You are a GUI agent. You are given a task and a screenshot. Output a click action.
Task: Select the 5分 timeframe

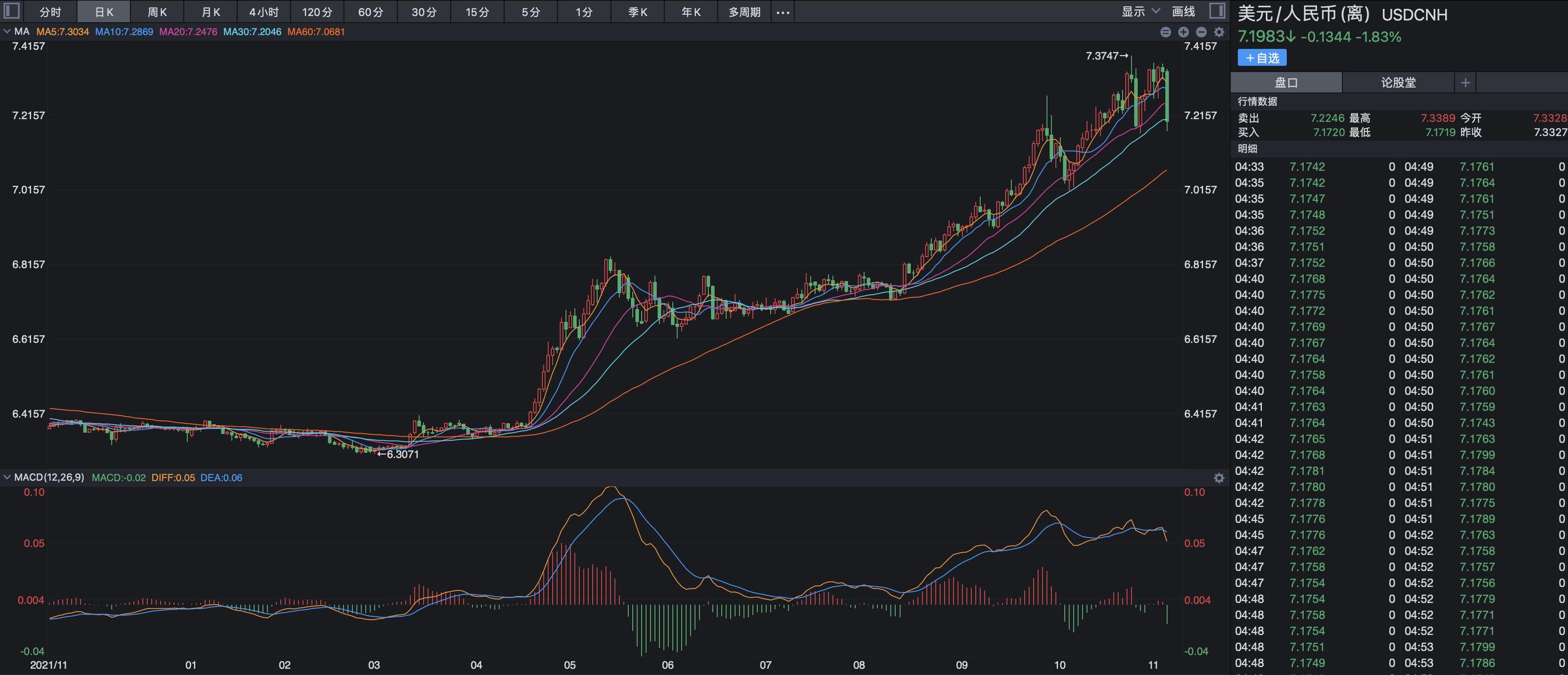coord(531,12)
